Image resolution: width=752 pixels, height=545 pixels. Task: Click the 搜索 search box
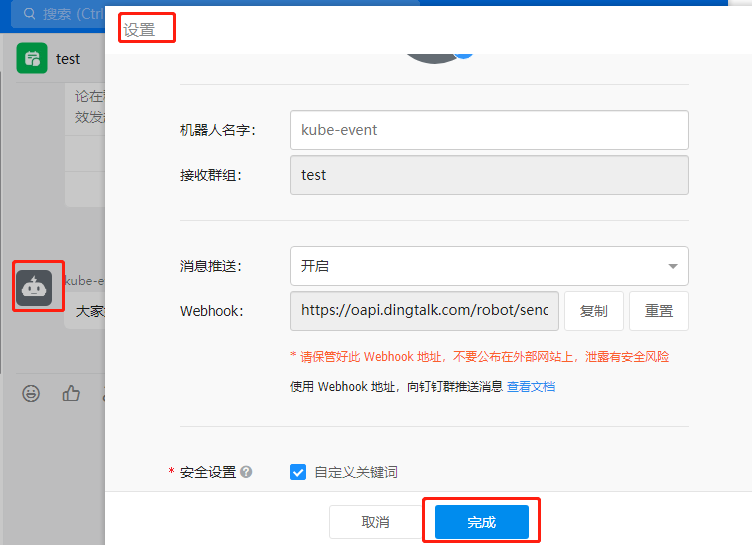click(58, 14)
